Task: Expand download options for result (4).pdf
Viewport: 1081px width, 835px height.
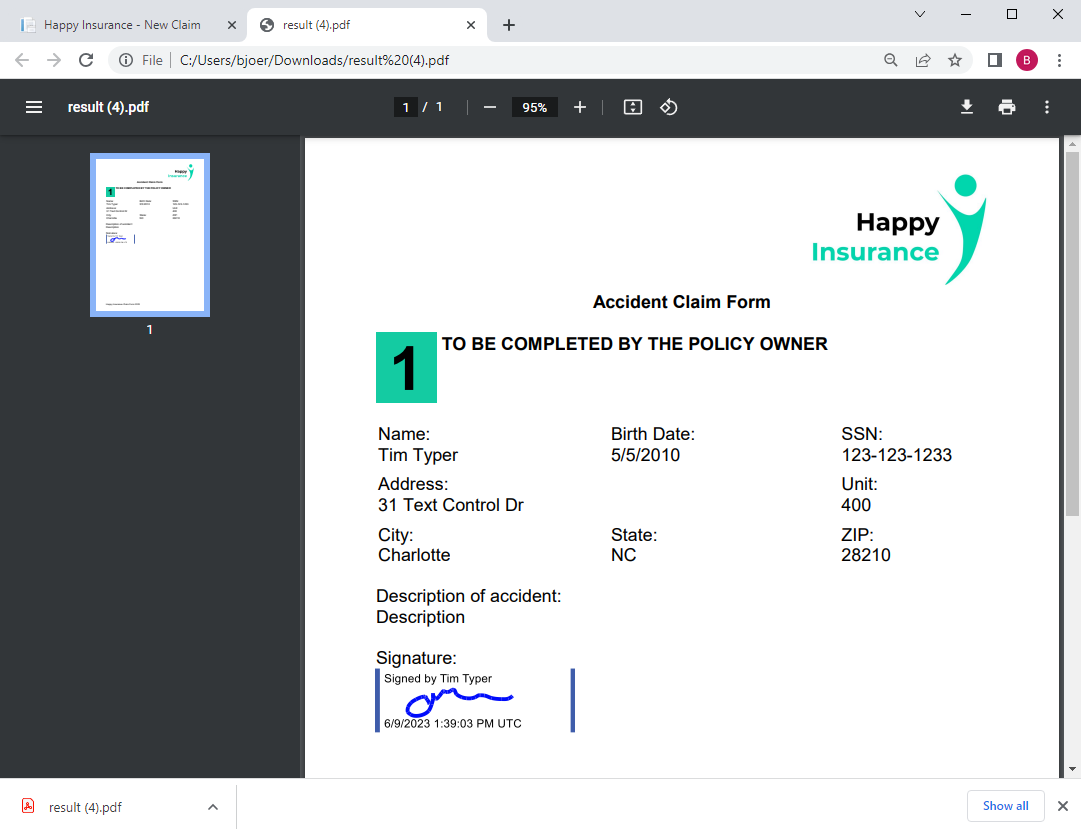Action: (213, 807)
